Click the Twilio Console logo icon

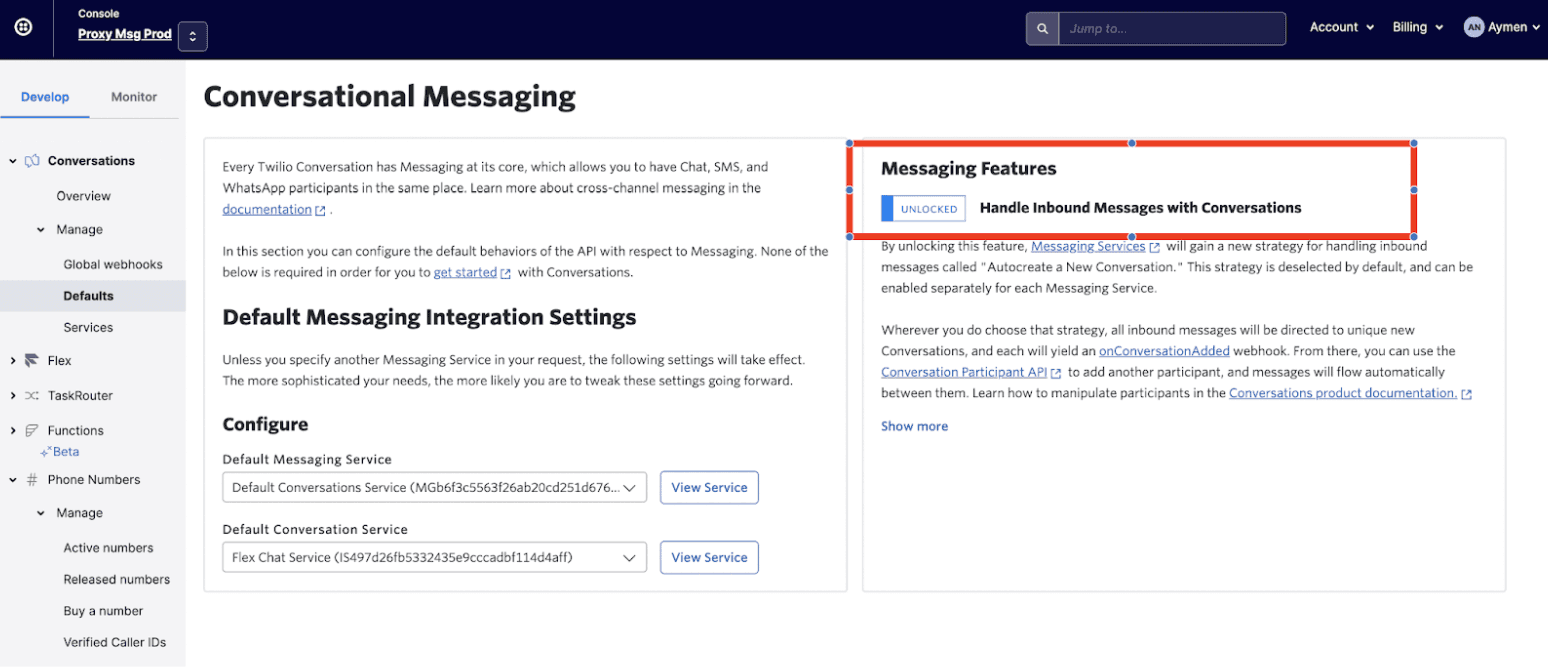pyautogui.click(x=22, y=27)
